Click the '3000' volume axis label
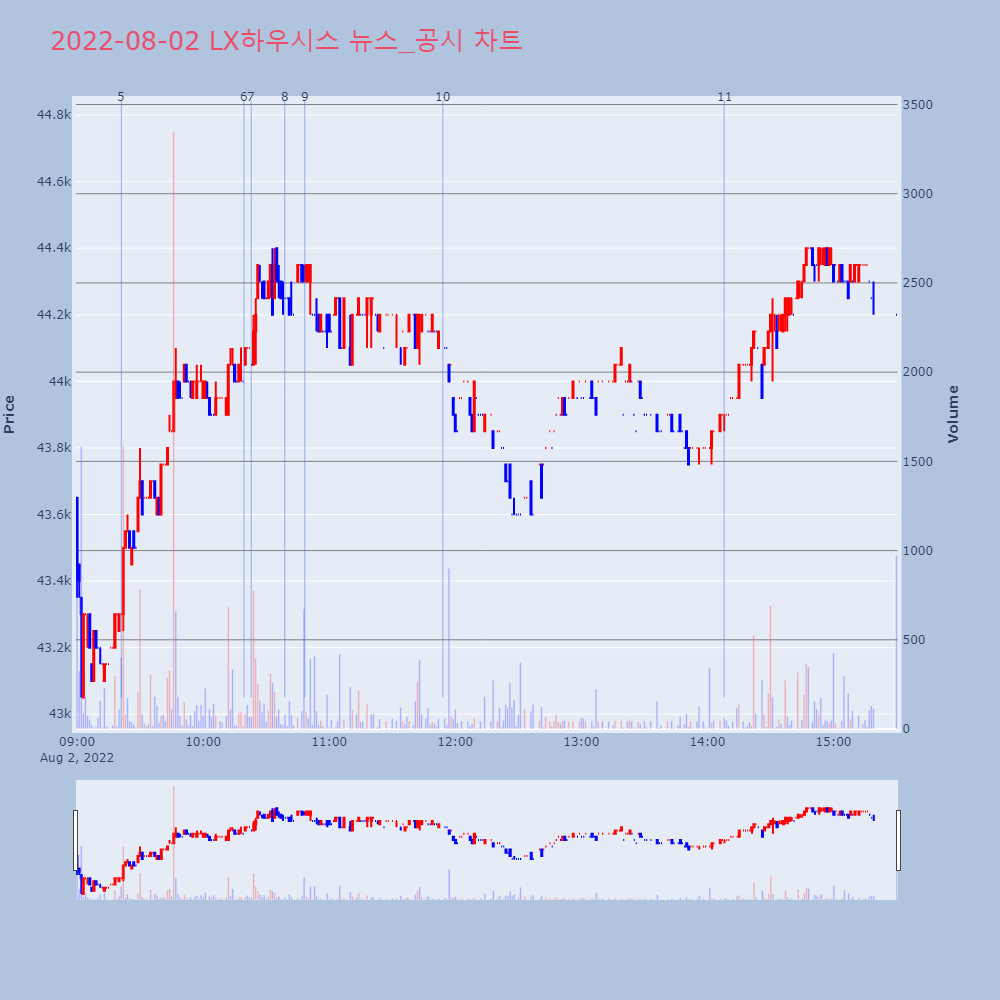 point(917,194)
